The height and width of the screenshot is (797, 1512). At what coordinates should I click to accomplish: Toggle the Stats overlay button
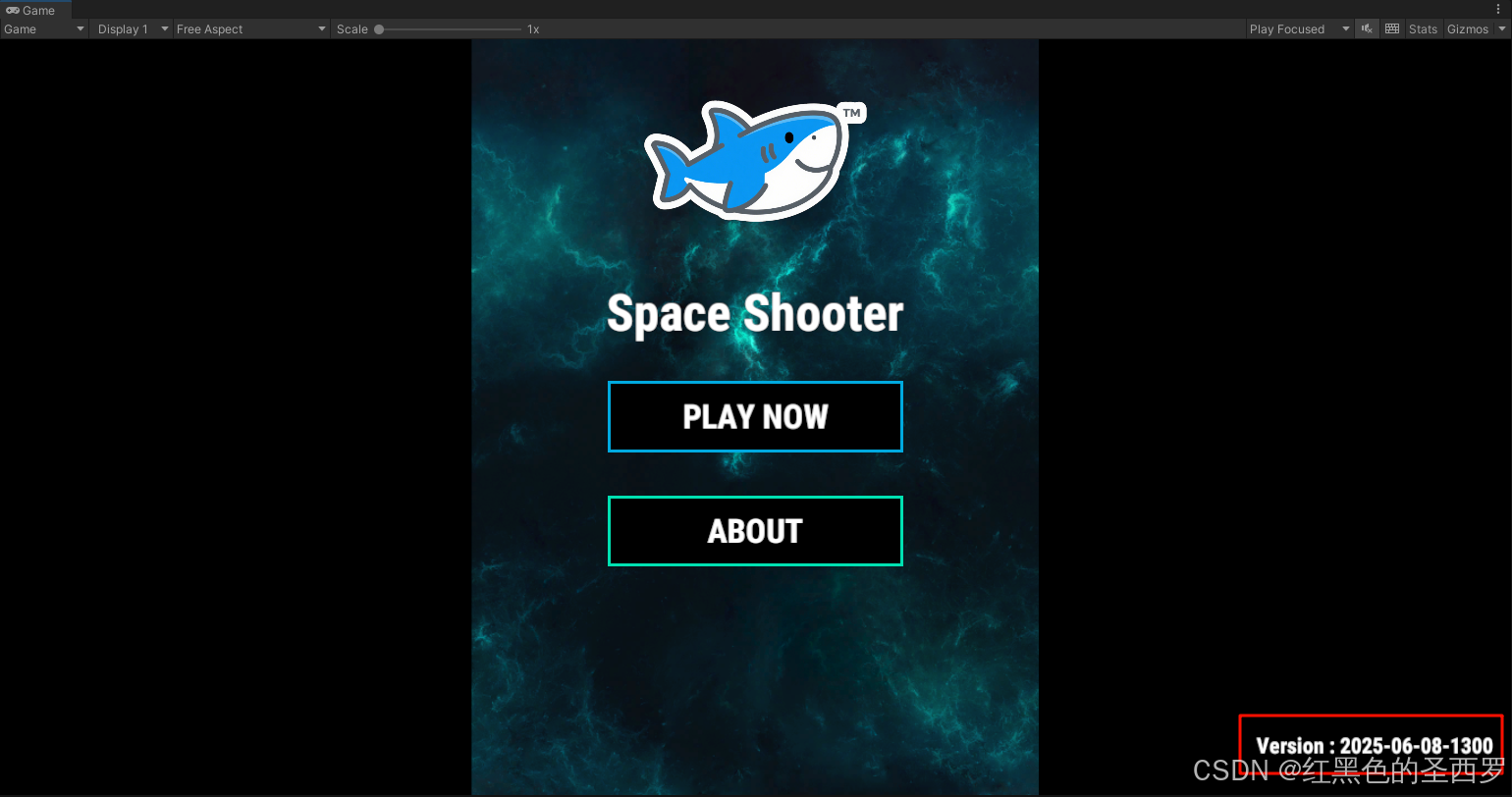pyautogui.click(x=1423, y=29)
